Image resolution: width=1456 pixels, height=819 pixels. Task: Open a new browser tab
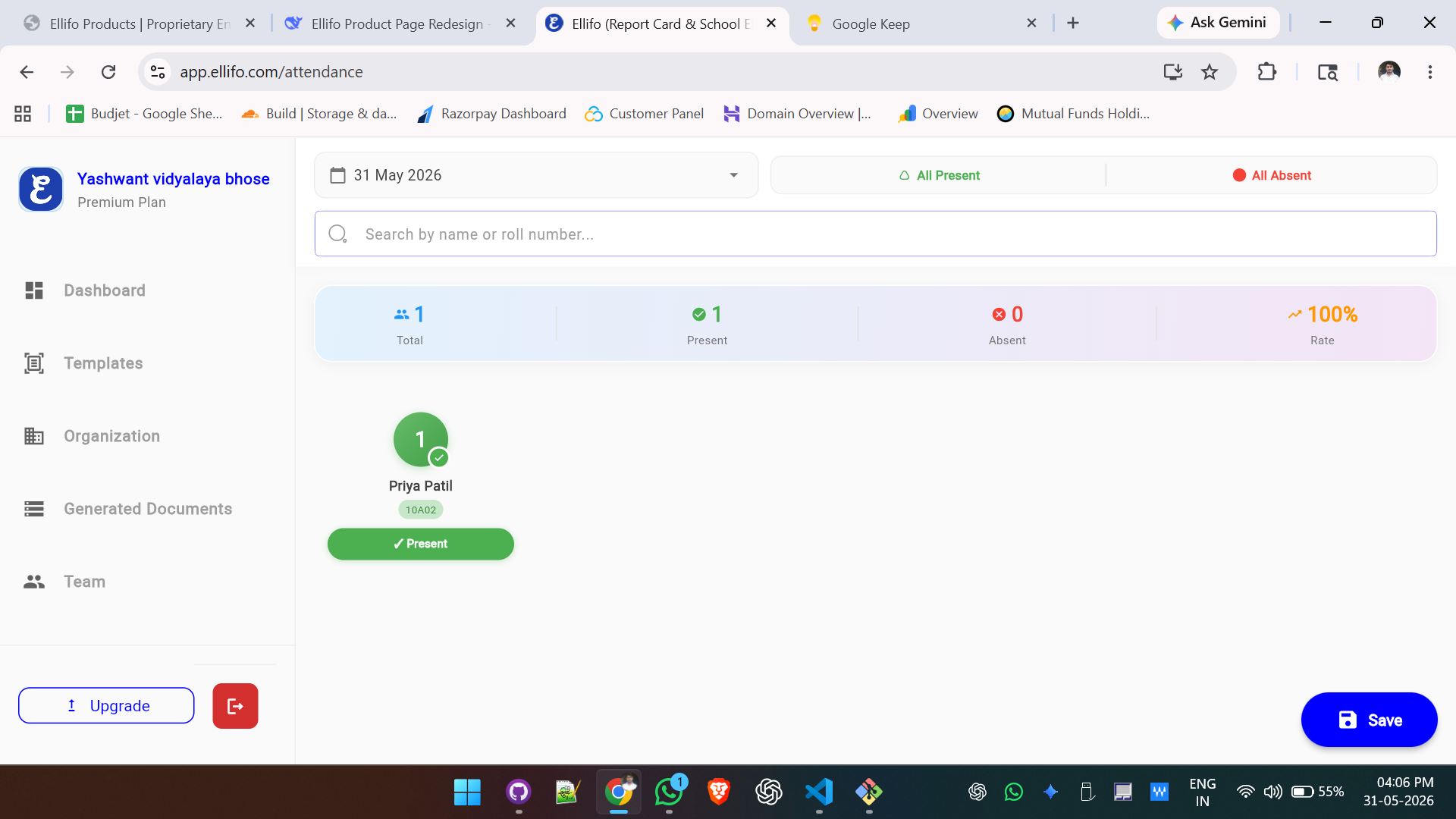(1073, 24)
